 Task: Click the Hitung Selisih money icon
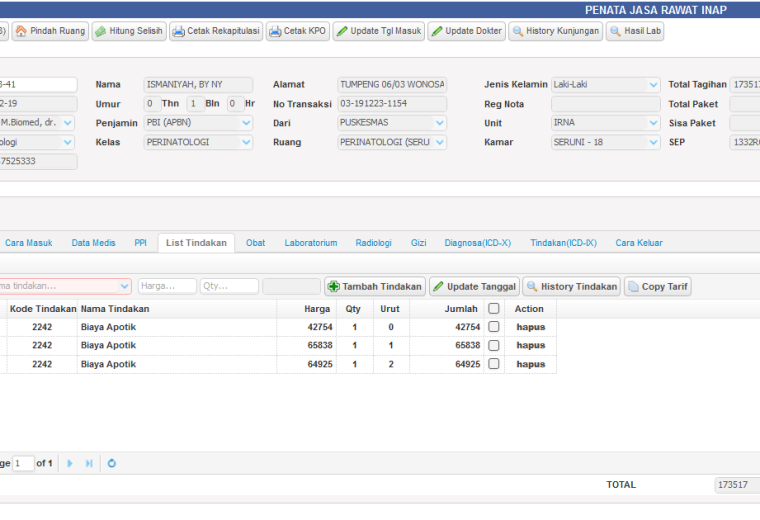(x=100, y=31)
